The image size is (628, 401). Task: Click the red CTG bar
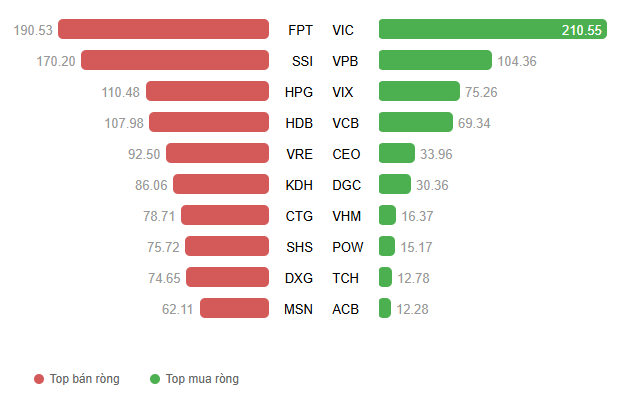(x=225, y=215)
